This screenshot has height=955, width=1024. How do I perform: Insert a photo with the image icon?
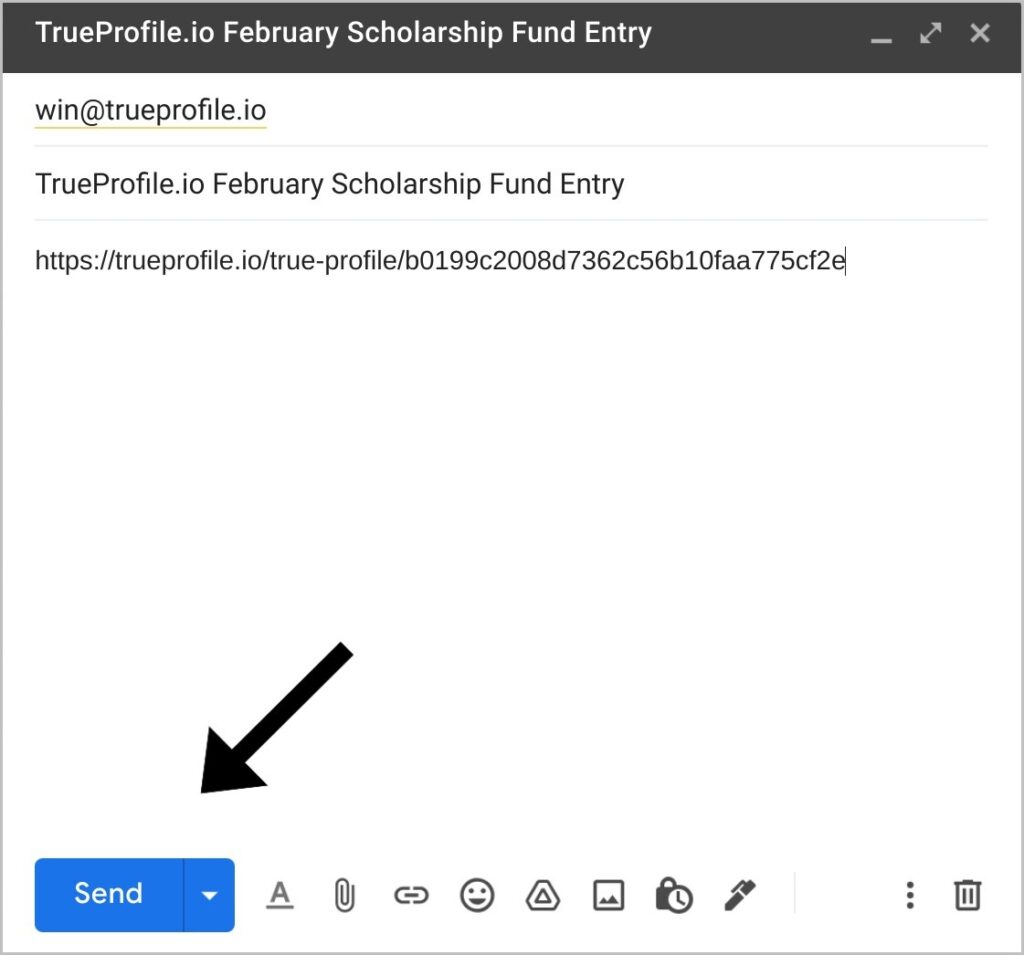[x=609, y=895]
